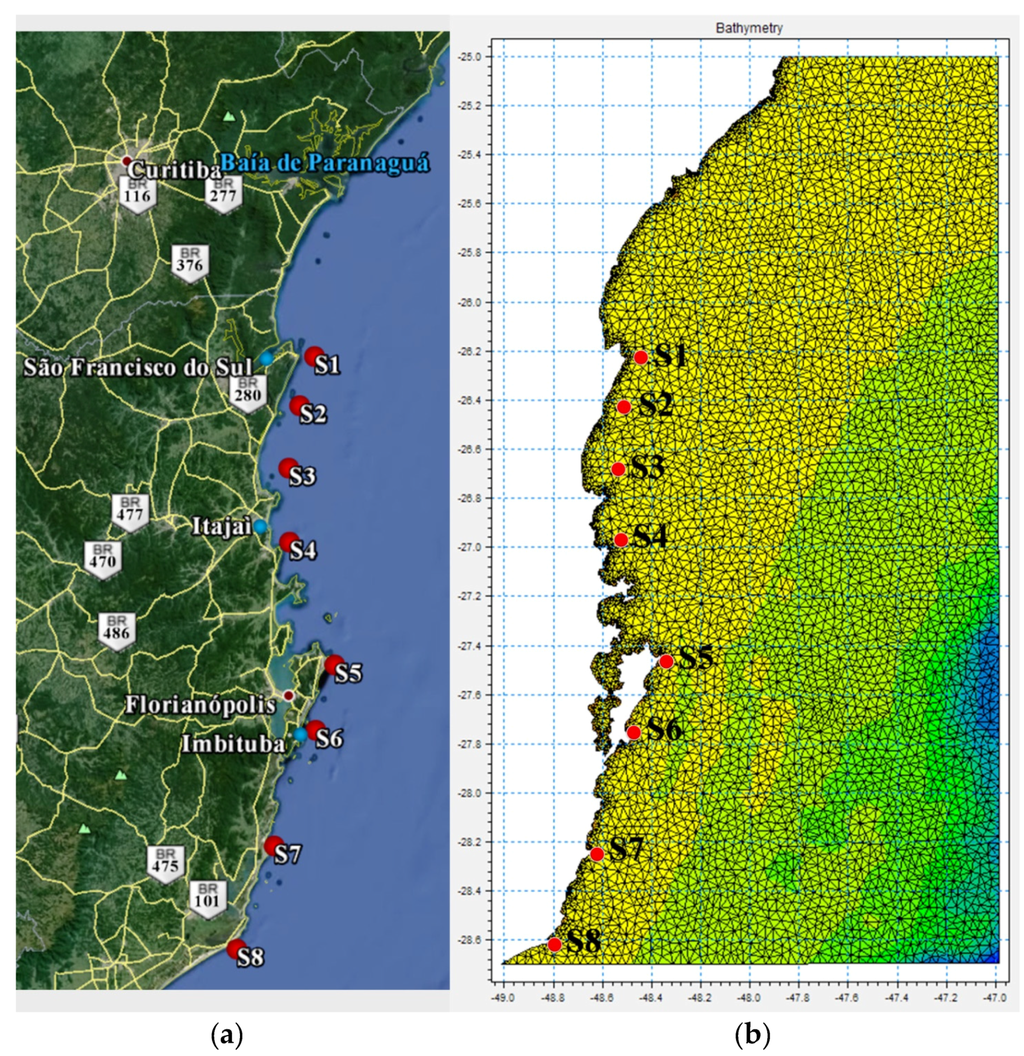Viewport: 1024px width, 1056px height.
Task: Click the S4 point on bathymetry mesh
Action: click(621, 540)
